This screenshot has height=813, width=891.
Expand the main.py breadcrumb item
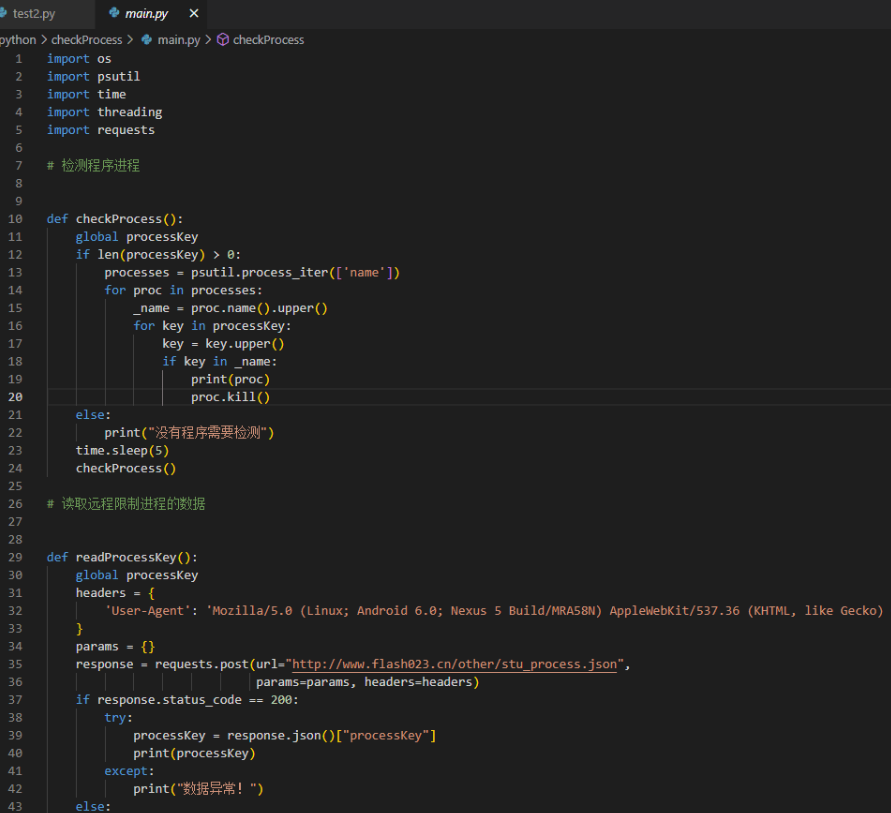[x=179, y=40]
